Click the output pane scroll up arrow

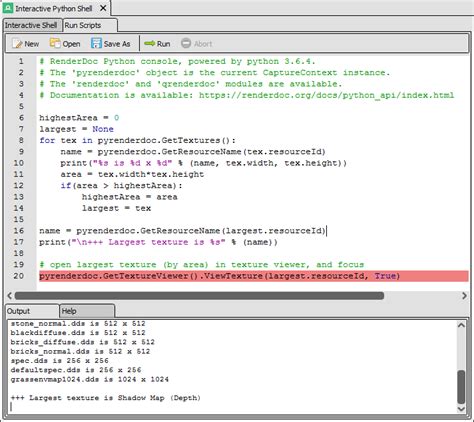pos(461,325)
